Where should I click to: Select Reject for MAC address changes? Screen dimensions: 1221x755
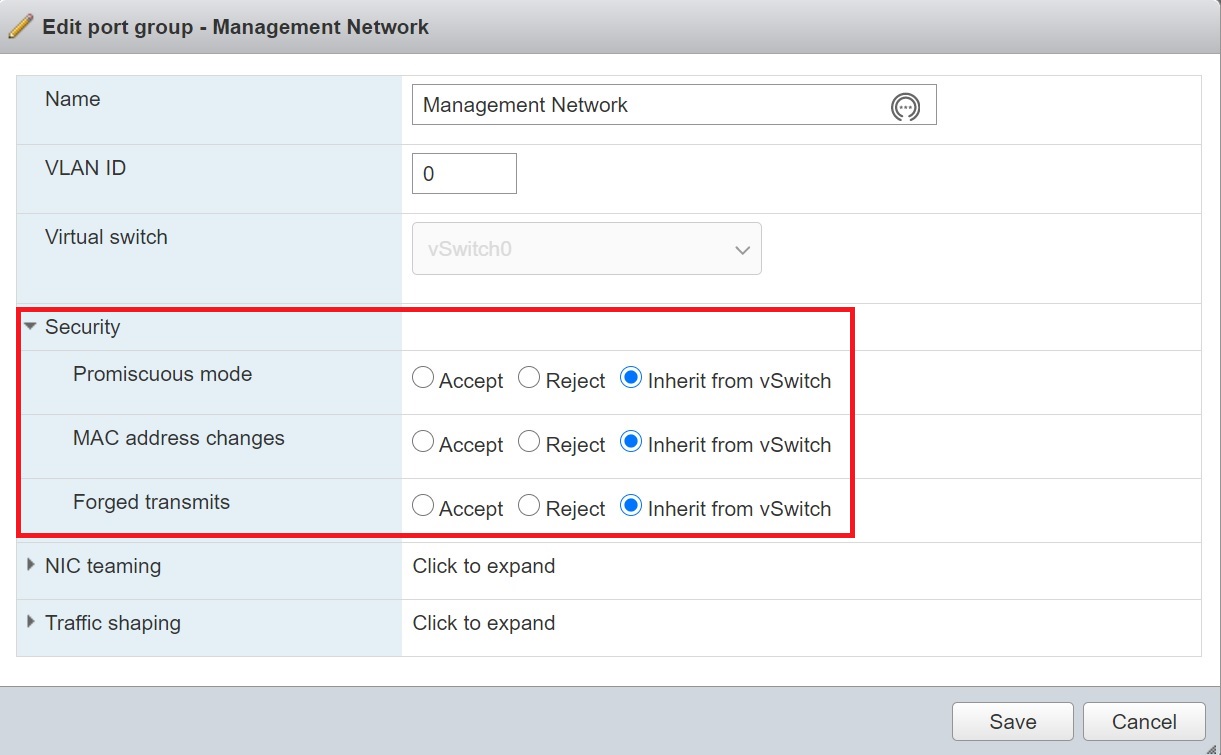click(529, 442)
